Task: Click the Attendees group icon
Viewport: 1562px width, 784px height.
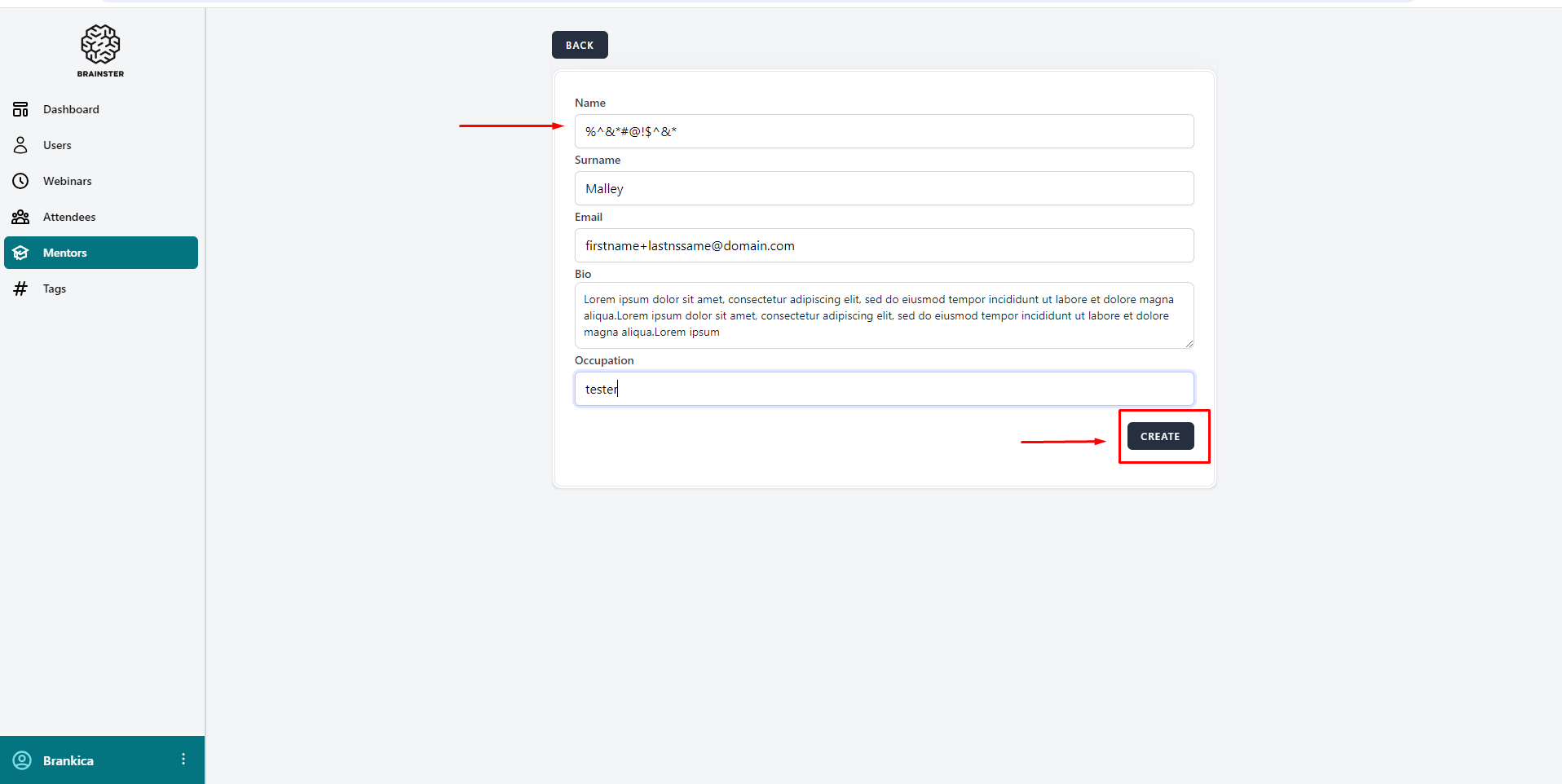Action: (20, 217)
